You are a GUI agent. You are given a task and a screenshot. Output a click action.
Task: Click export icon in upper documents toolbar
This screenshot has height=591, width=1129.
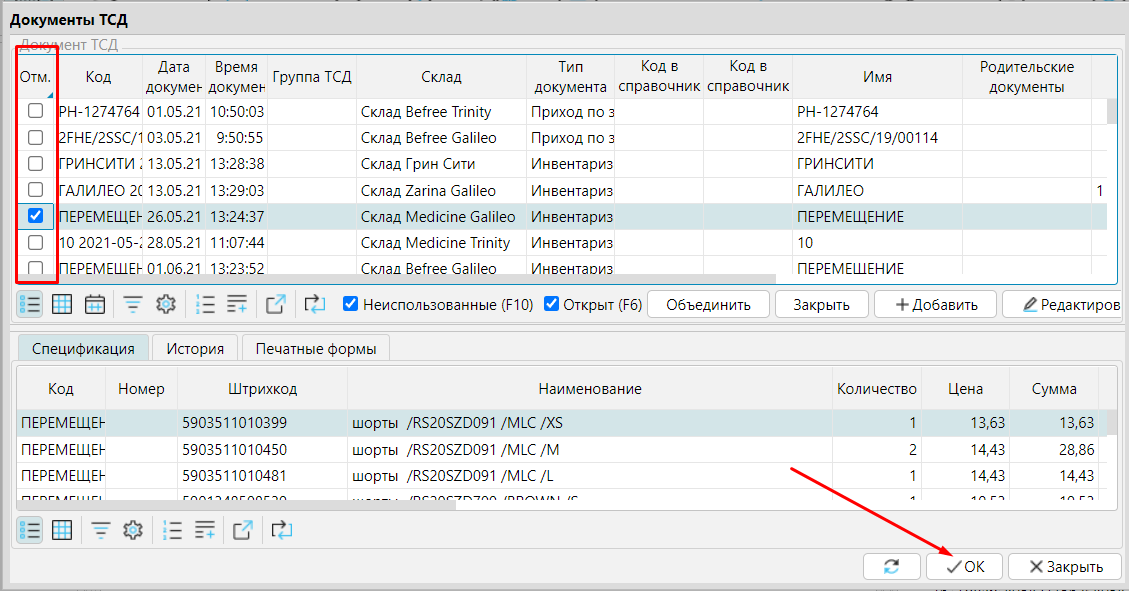pos(276,305)
